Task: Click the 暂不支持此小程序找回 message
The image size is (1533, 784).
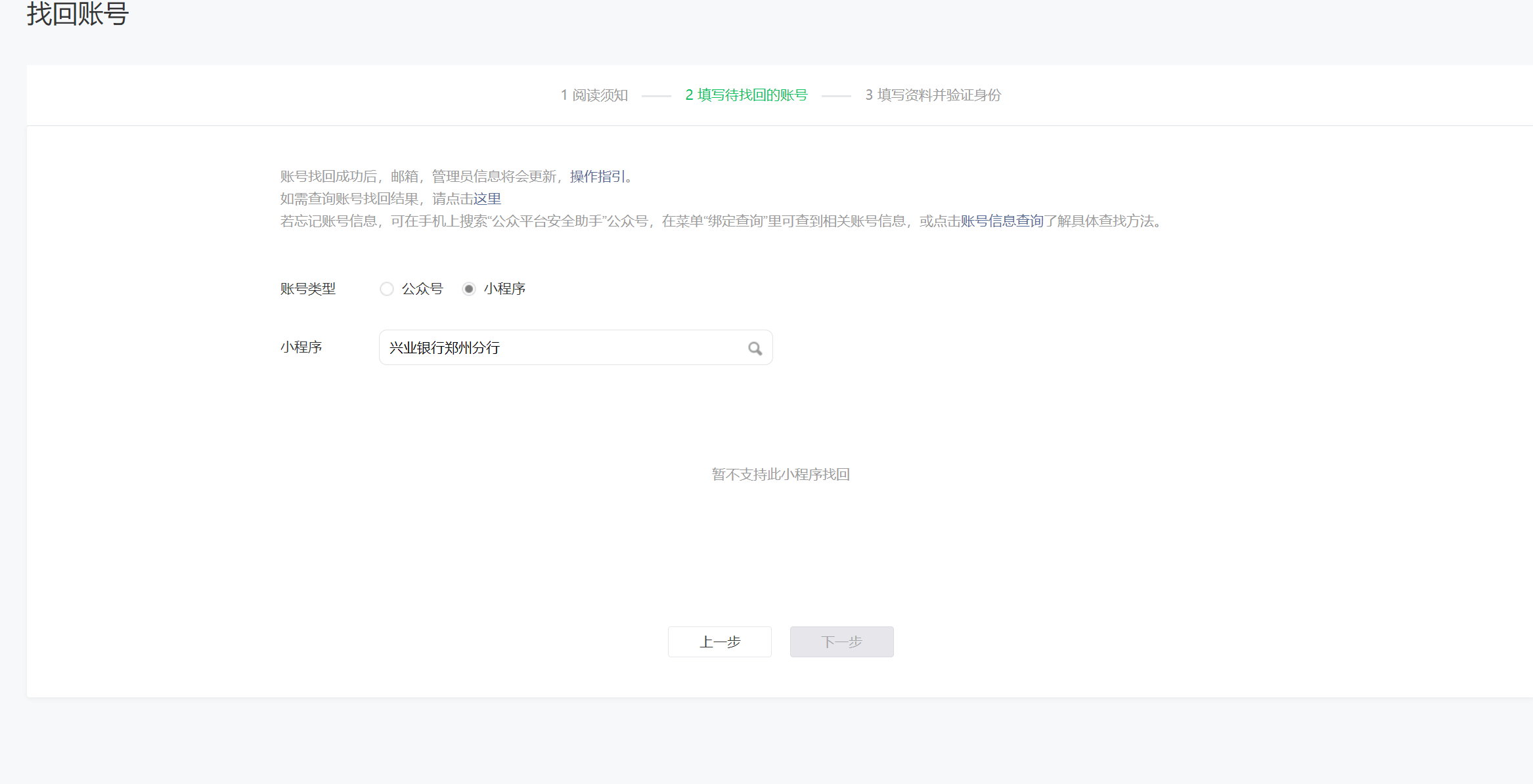Action: point(780,475)
